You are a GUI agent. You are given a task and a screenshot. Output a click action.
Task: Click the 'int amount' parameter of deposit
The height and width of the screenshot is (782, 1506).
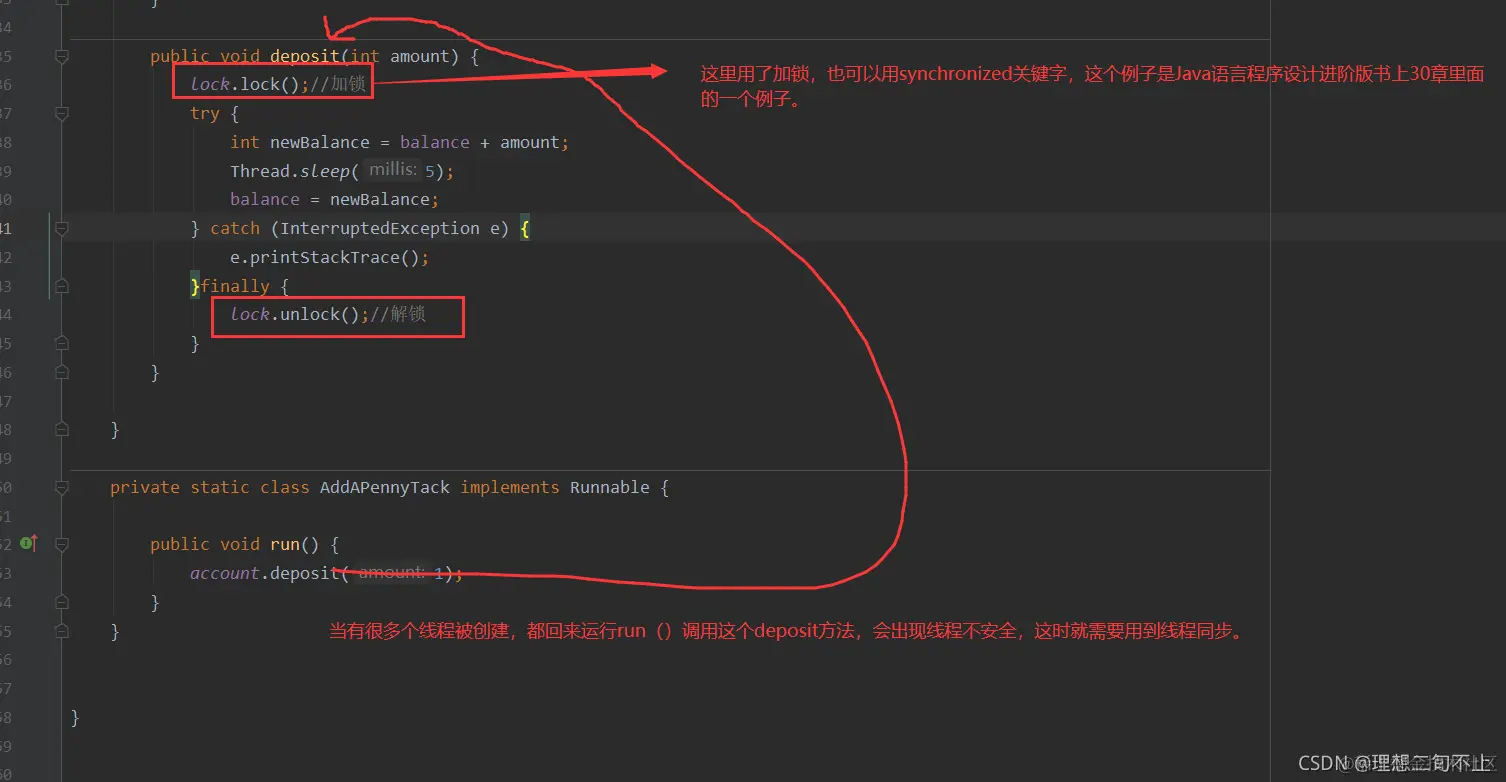[400, 57]
